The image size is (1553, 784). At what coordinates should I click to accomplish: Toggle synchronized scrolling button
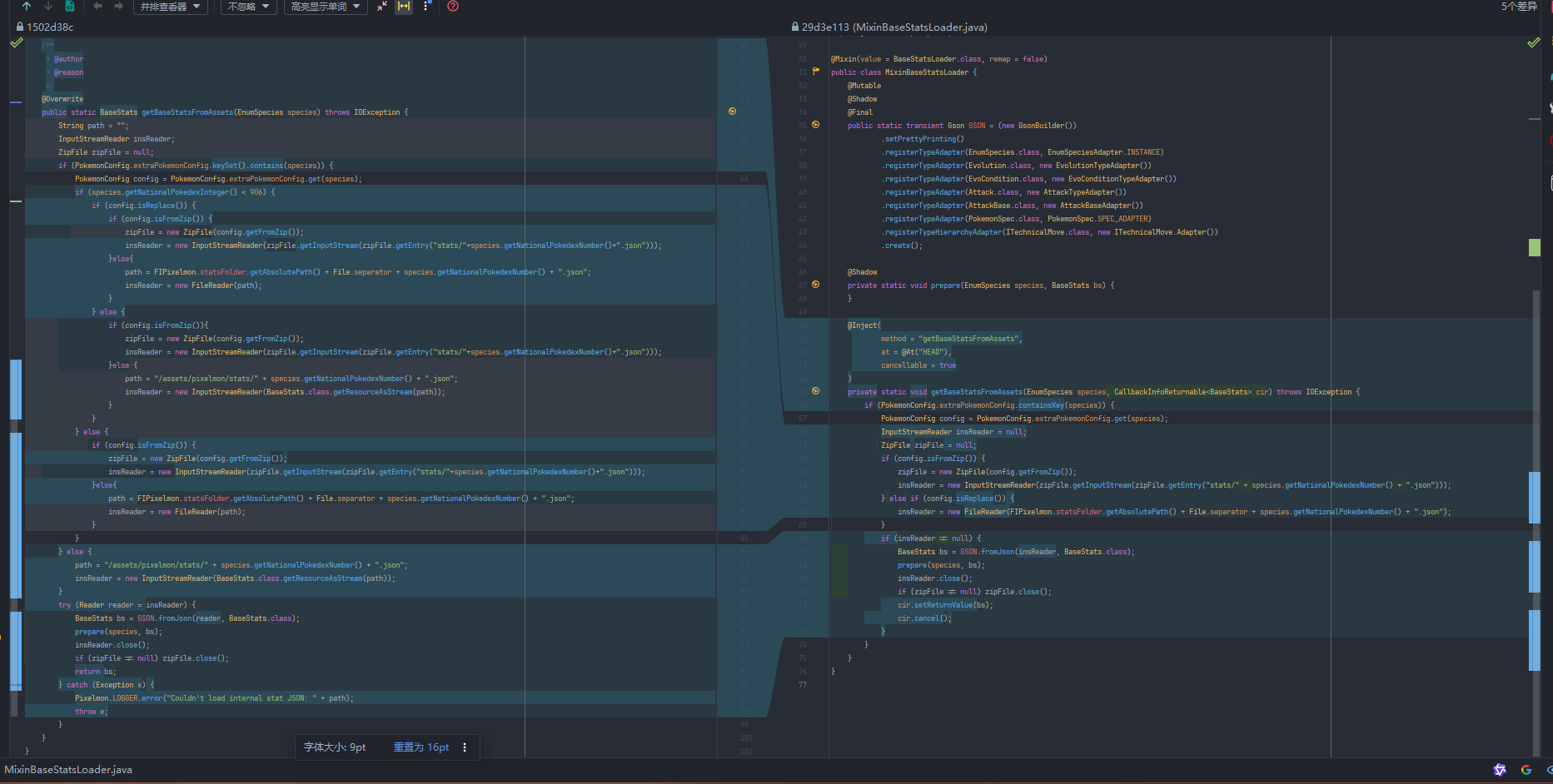pos(404,6)
